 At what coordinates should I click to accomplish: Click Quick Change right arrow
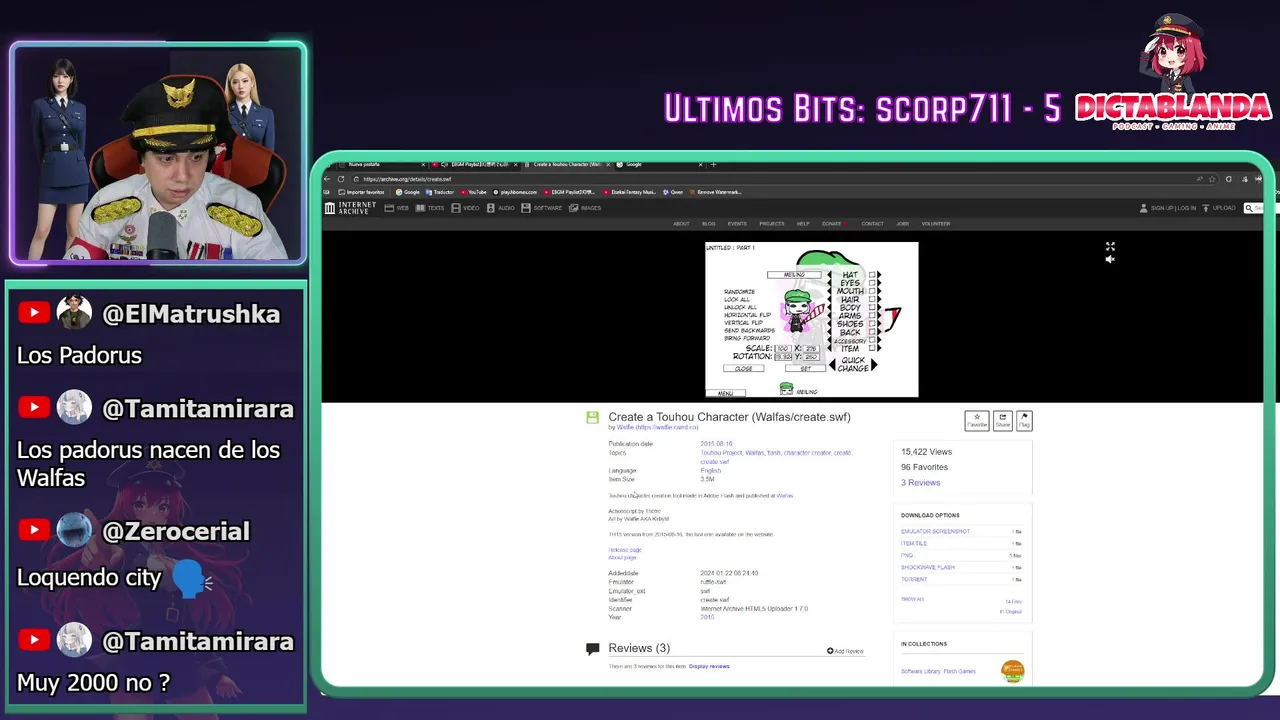(874, 364)
